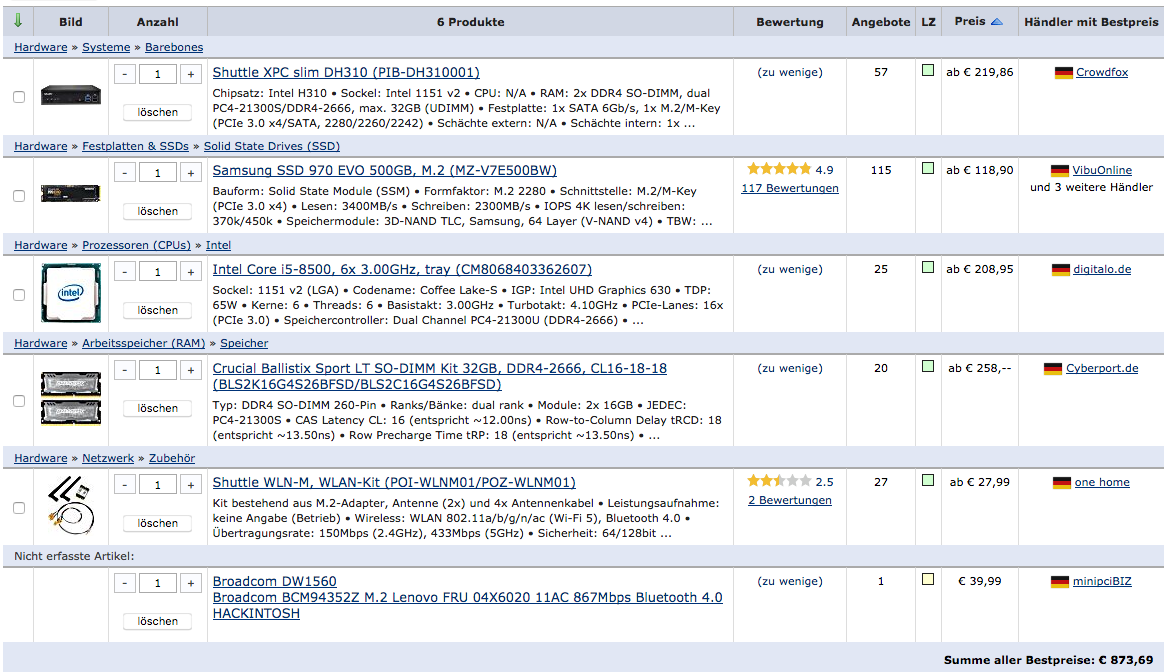Delete Crucial Ballistix via löschen
Image resolution: width=1169 pixels, height=672 pixels.
coord(158,409)
